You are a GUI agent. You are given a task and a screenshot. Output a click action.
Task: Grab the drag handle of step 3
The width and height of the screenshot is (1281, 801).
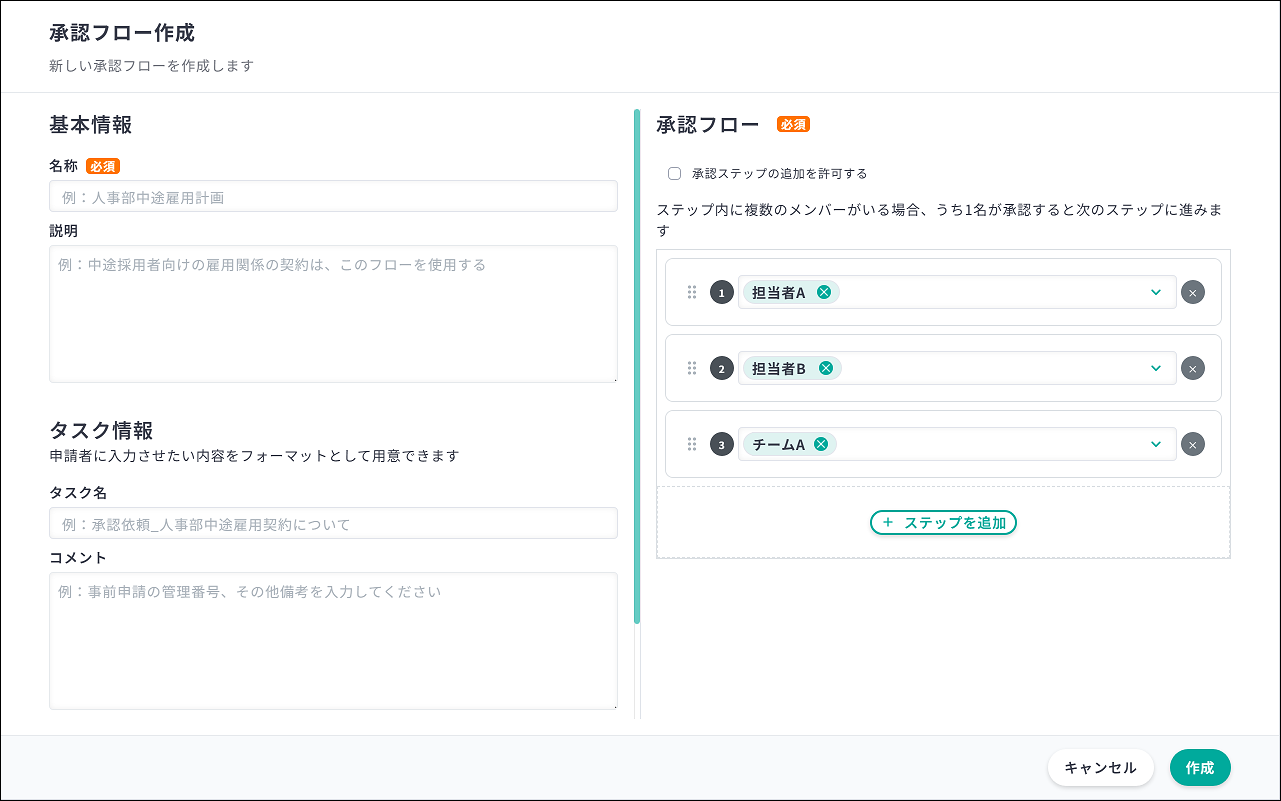pyautogui.click(x=691, y=444)
